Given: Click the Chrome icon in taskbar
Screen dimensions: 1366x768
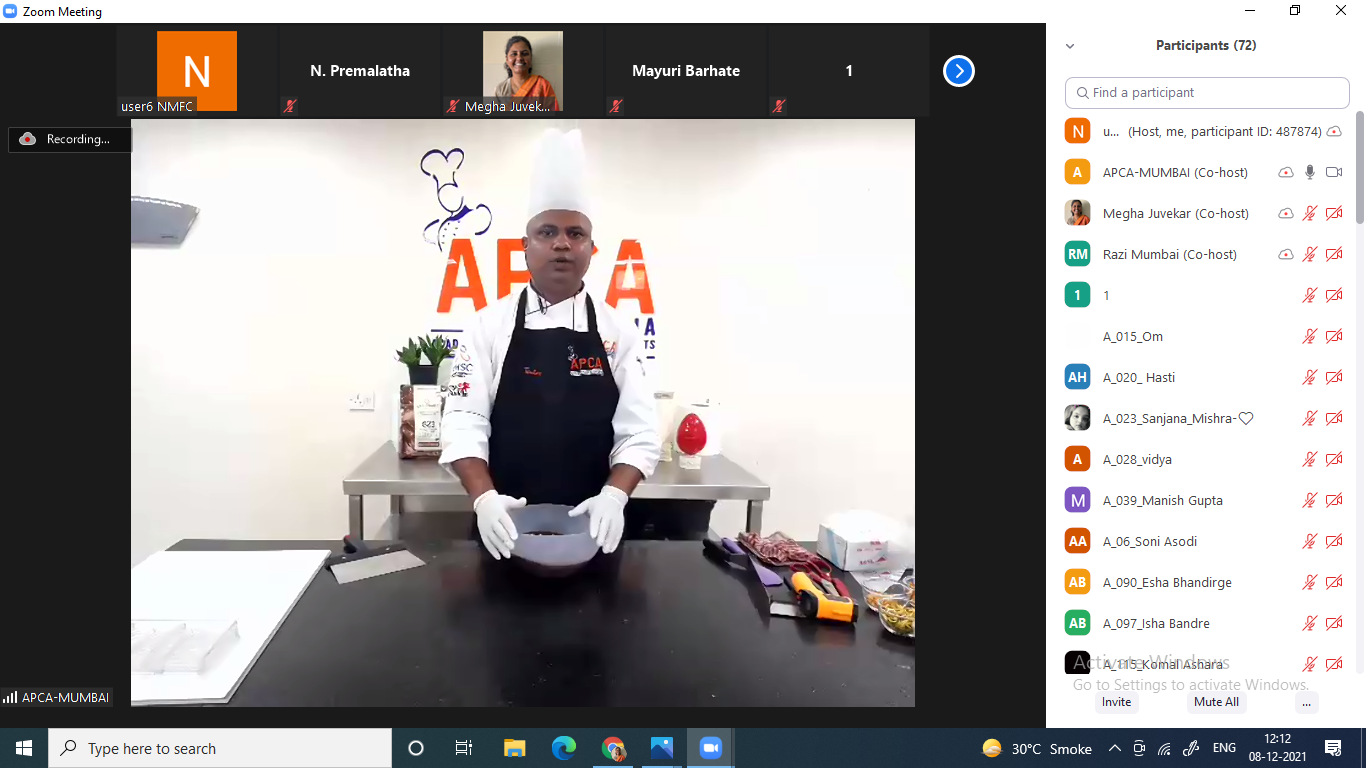Looking at the screenshot, I should click(x=613, y=748).
